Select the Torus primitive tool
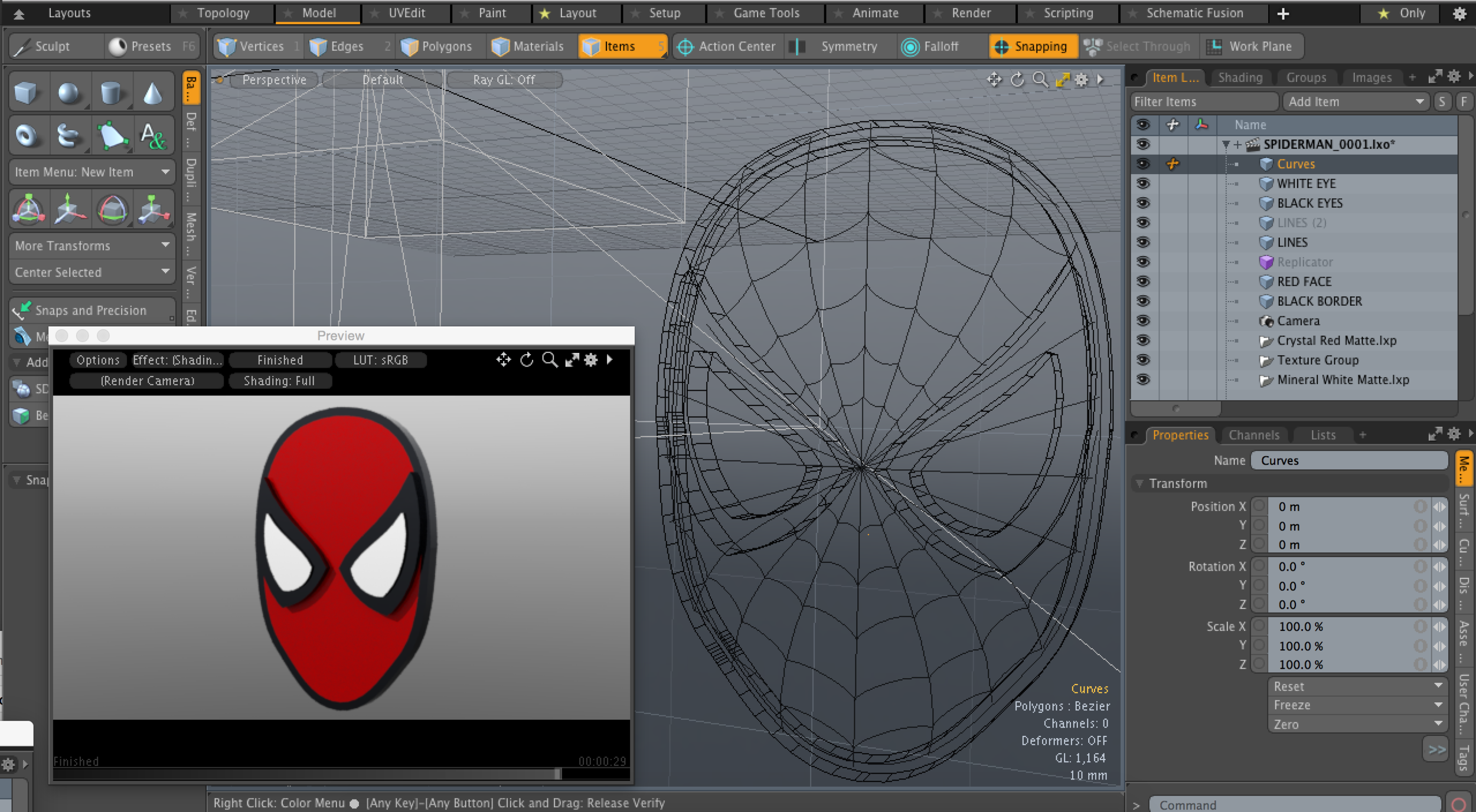 tap(27, 135)
